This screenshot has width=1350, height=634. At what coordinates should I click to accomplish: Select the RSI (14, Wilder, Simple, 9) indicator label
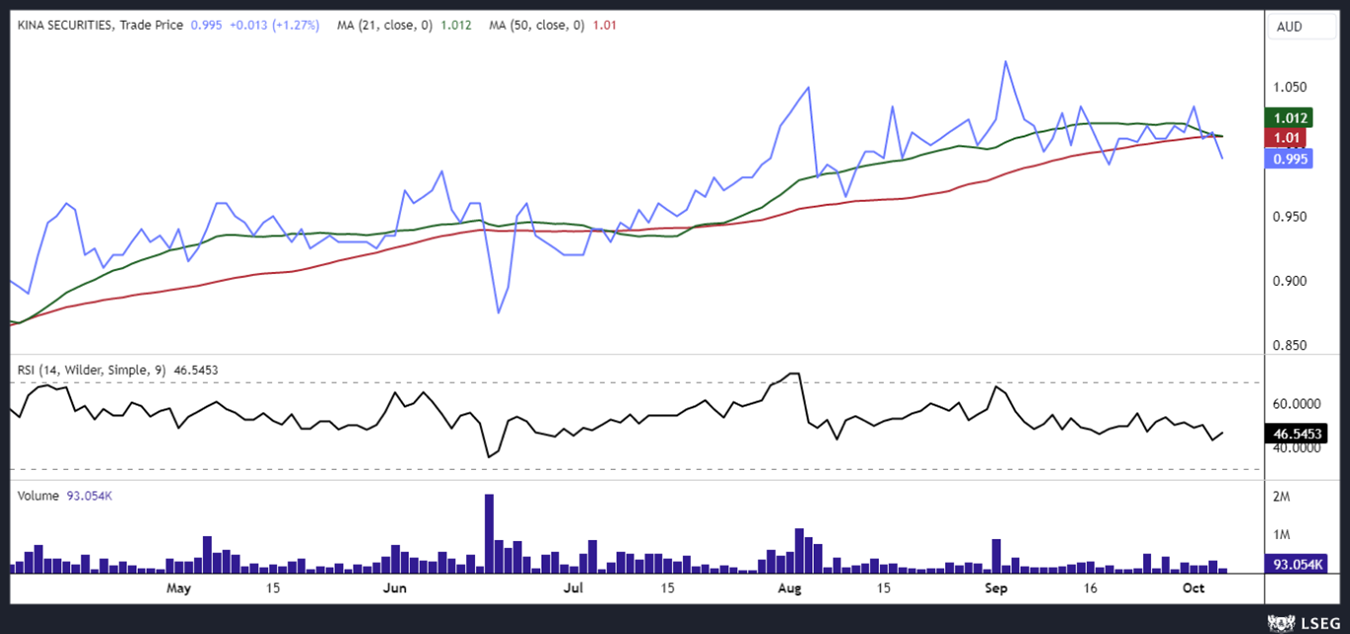pyautogui.click(x=94, y=370)
